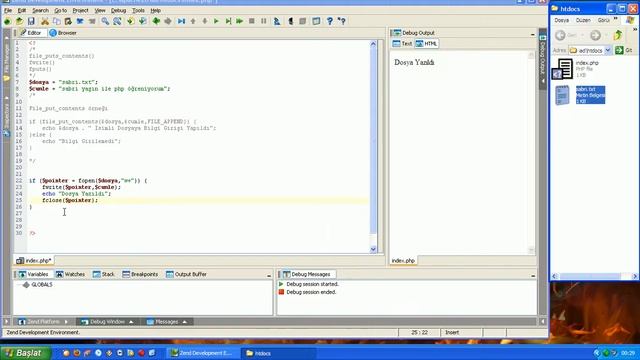Open the Debug menu

pos(118,10)
